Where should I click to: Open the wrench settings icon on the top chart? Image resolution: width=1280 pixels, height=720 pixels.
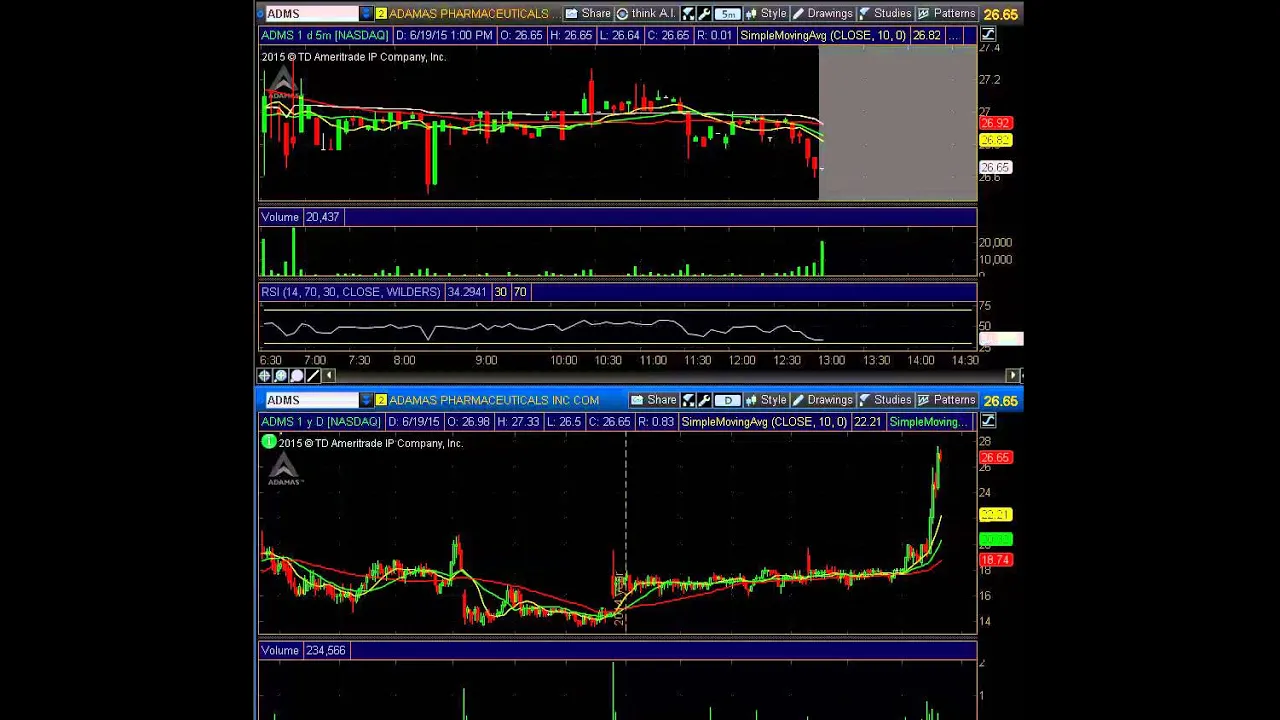(x=704, y=13)
